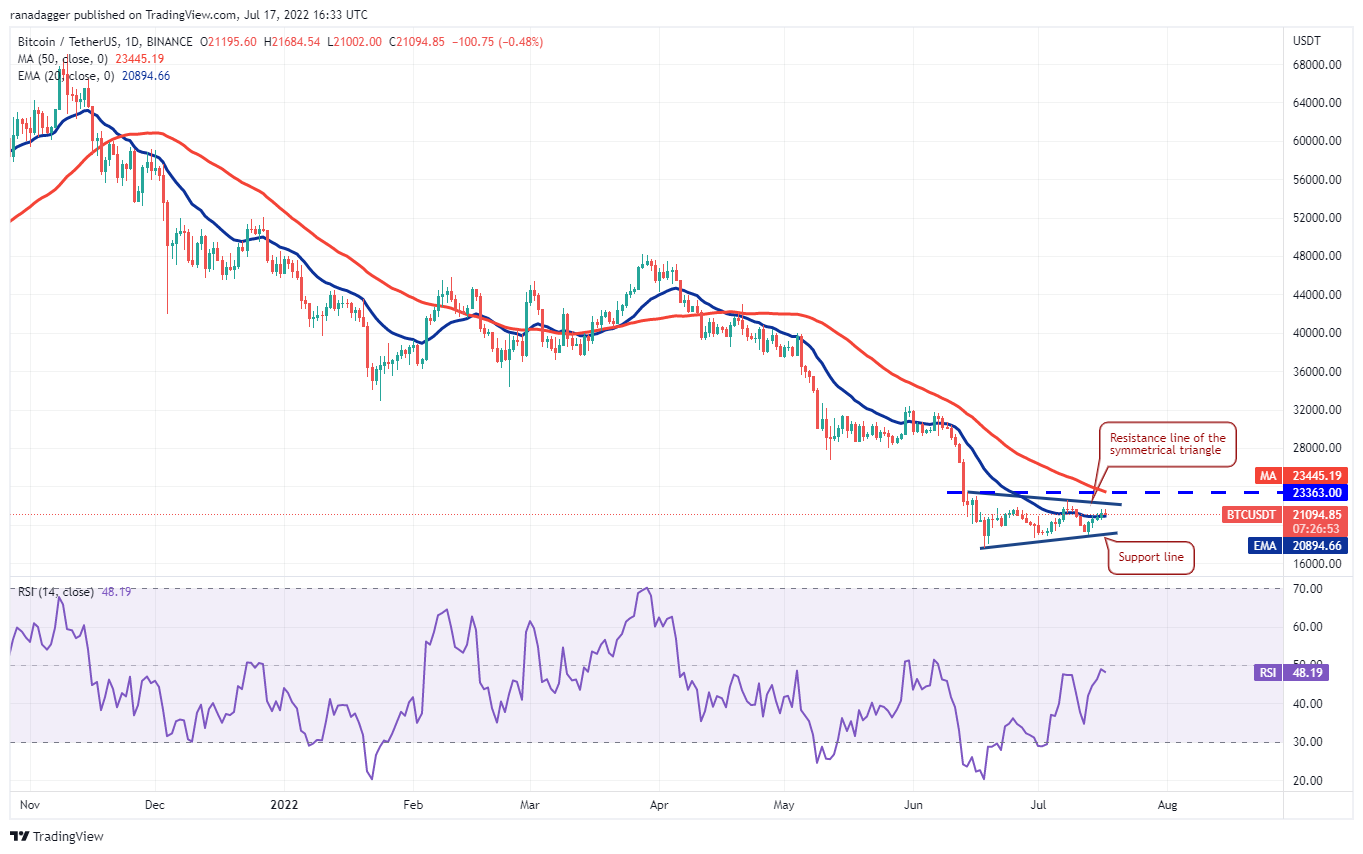
Task: Click the 2022 label on time axis
Action: pos(285,803)
